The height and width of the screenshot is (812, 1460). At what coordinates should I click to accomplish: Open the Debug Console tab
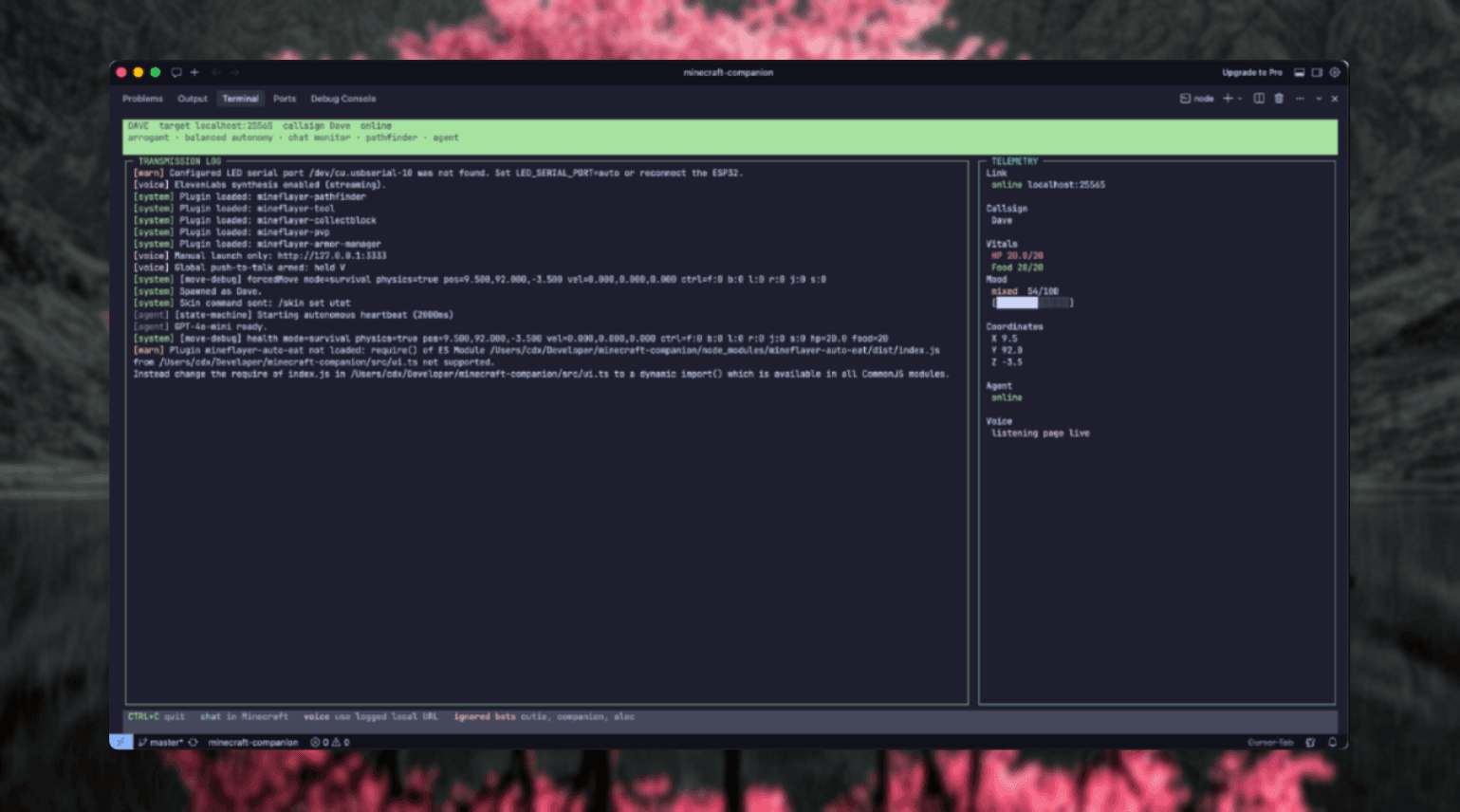pos(343,99)
